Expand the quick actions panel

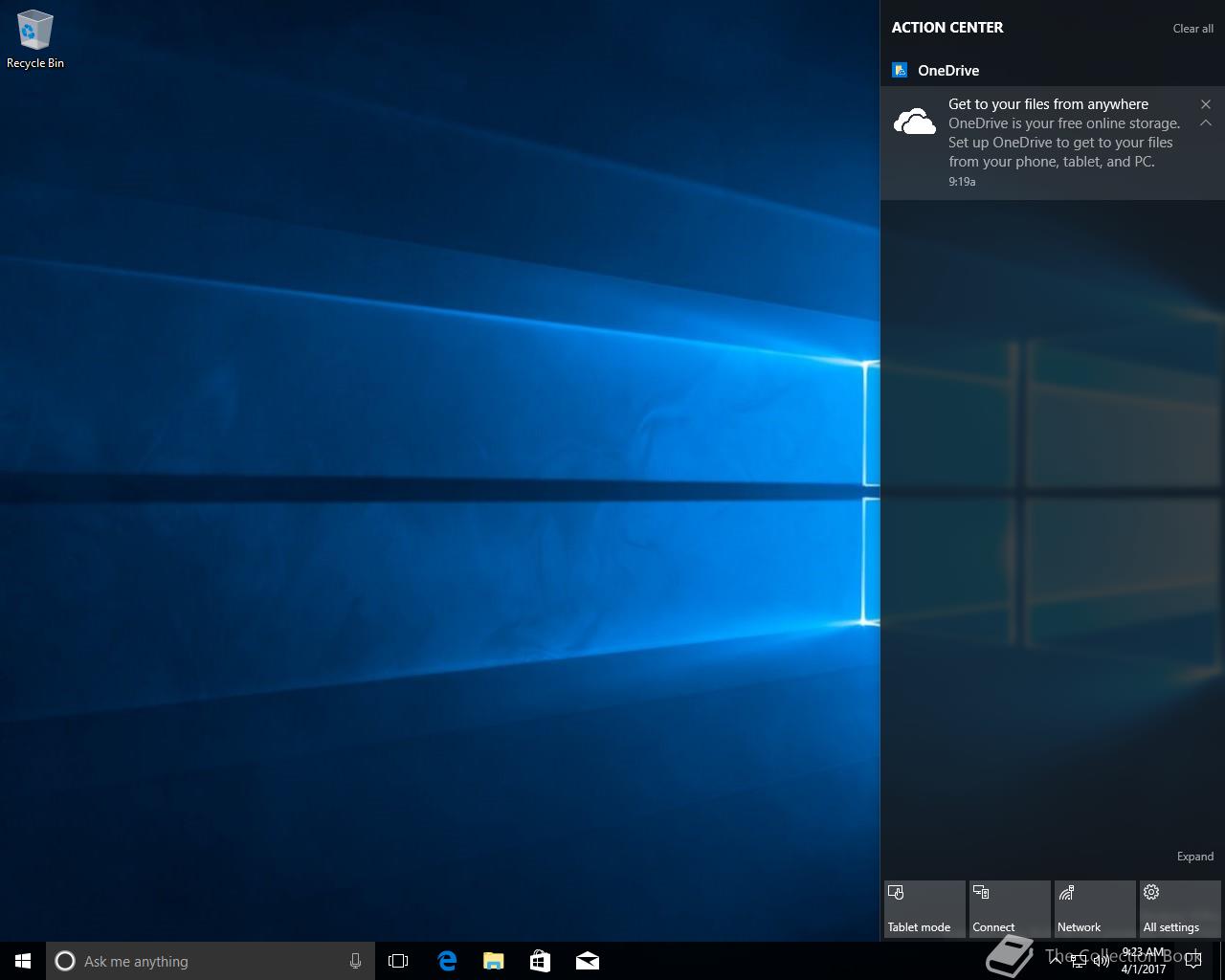coord(1194,857)
